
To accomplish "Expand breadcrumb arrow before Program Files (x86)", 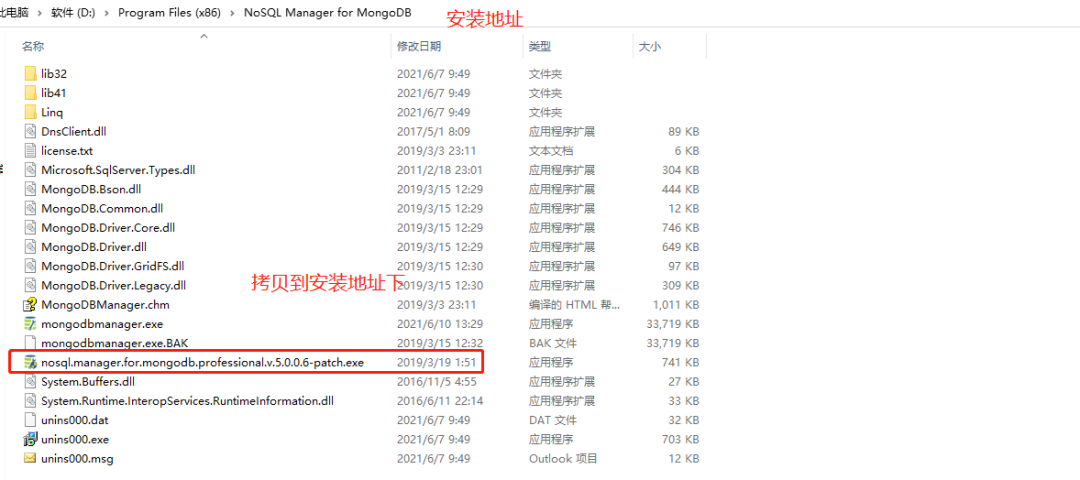I will tap(105, 14).
